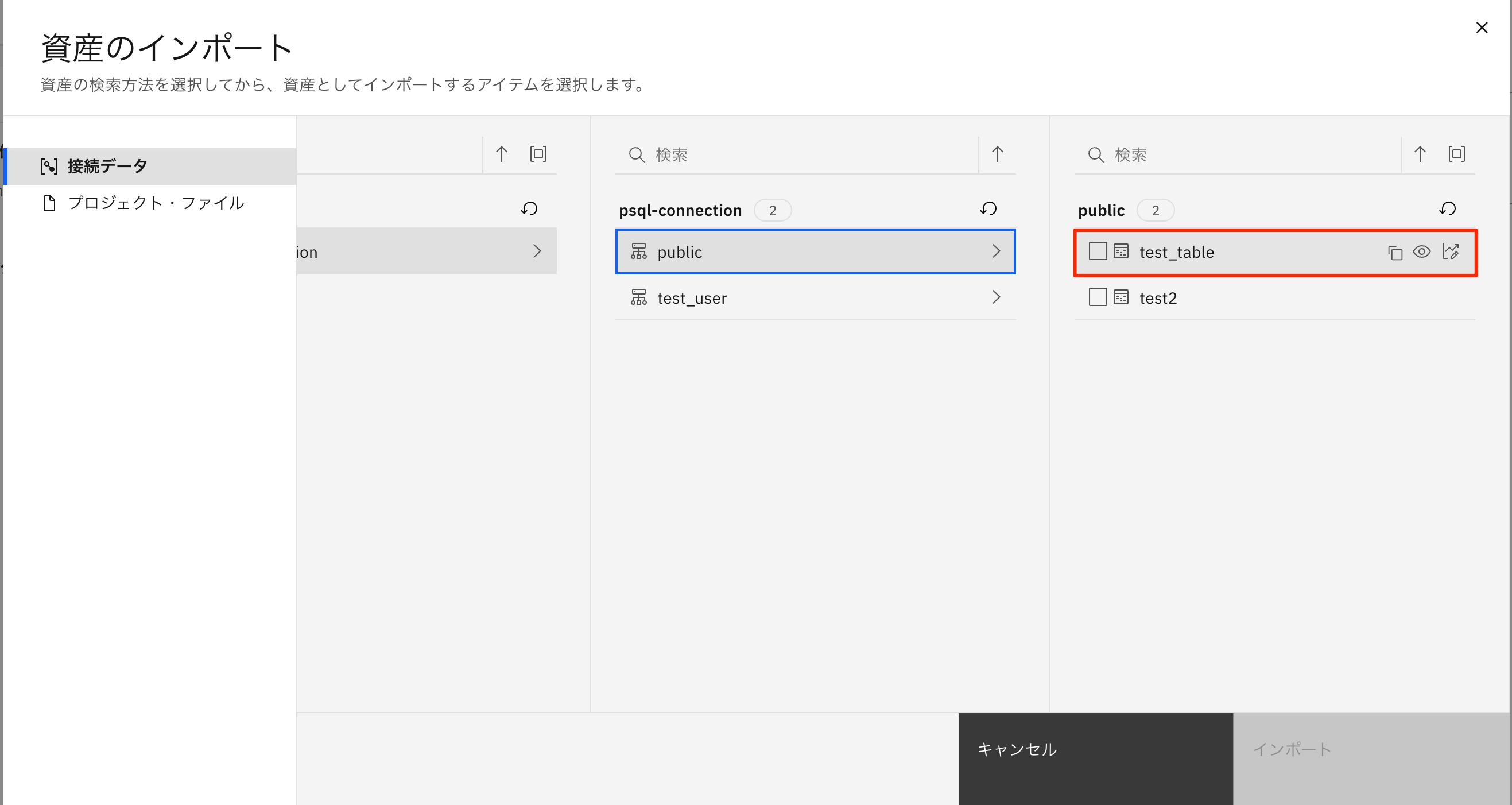Switch to 接続データ in the sidebar
Screen dimensions: 1512x805
[107, 166]
